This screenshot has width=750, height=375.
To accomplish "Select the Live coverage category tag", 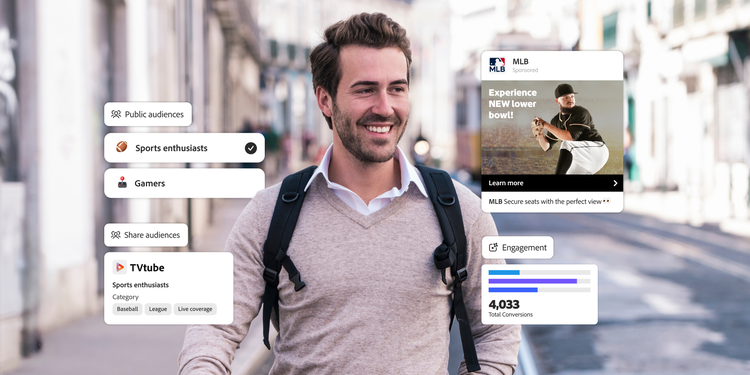I will coord(195,309).
